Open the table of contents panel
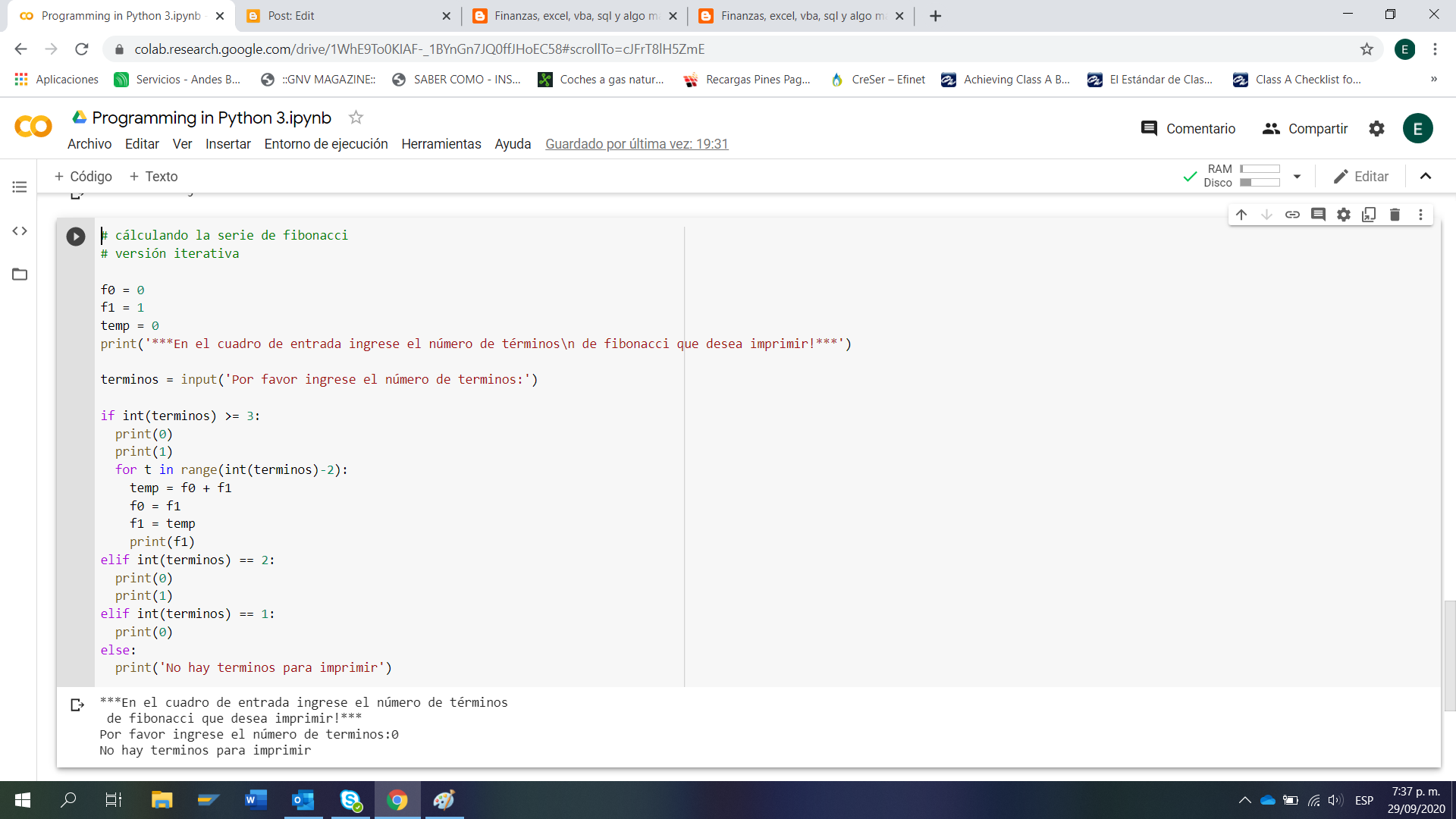Image resolution: width=1456 pixels, height=819 pixels. coord(19,187)
